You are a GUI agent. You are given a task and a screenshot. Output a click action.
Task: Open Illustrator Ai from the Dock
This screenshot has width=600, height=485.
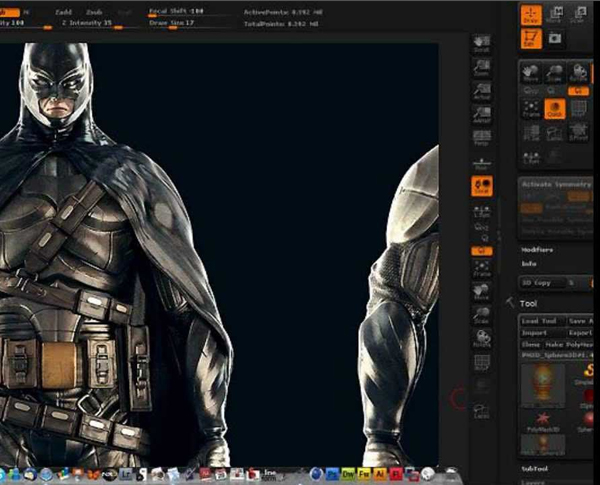click(380, 475)
